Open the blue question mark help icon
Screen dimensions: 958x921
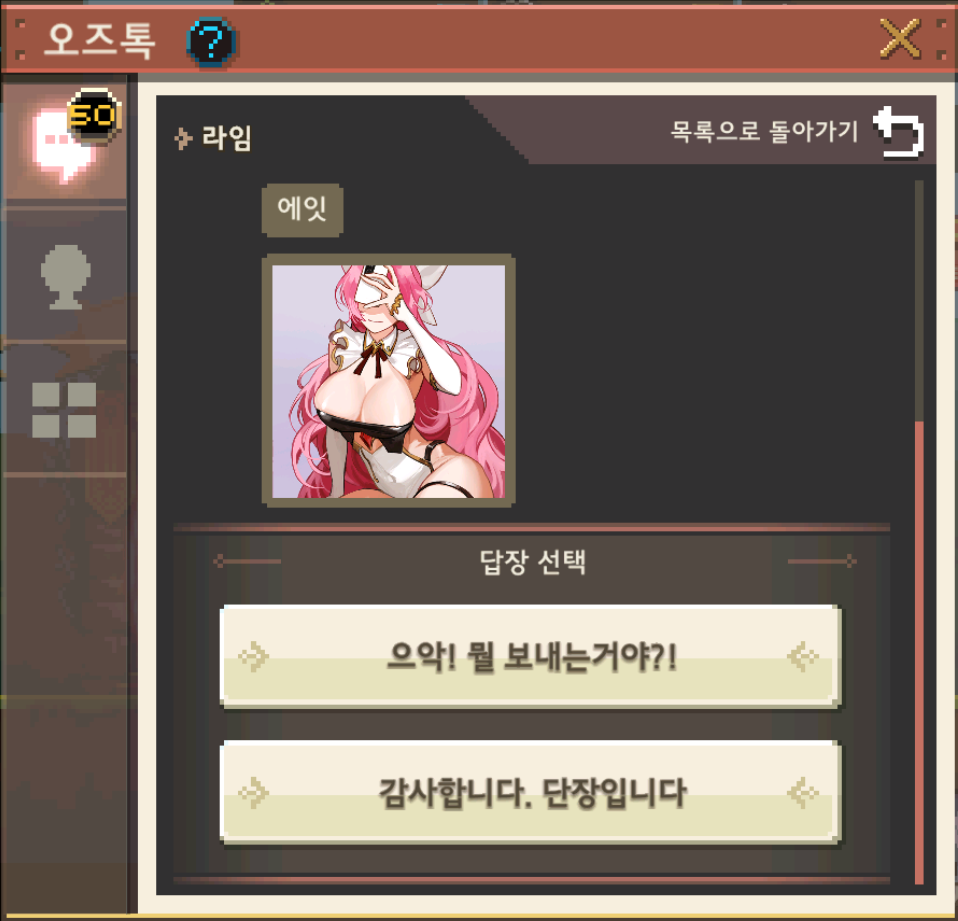click(x=211, y=42)
